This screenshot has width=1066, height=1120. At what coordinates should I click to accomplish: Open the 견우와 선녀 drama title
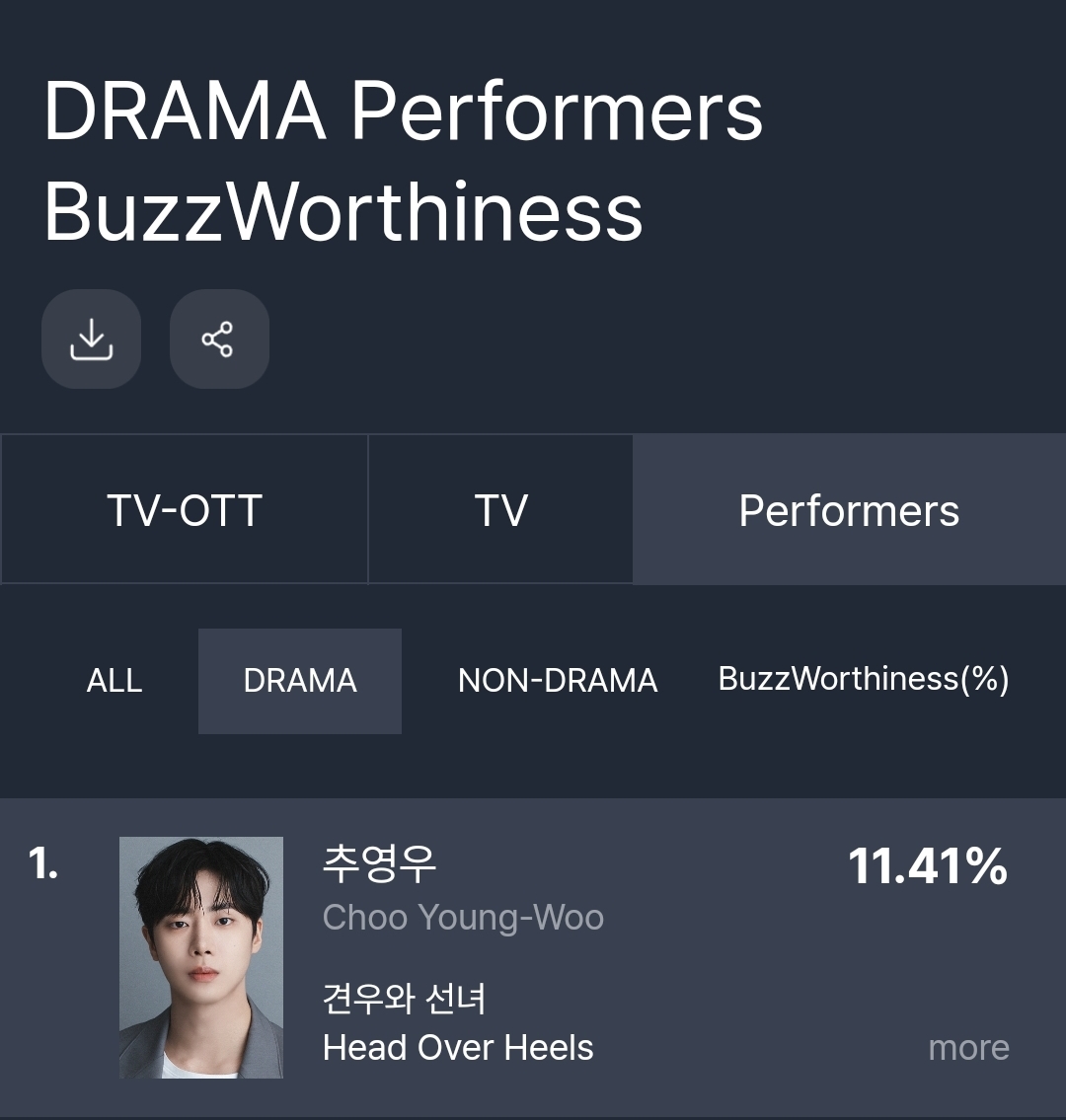(x=404, y=999)
